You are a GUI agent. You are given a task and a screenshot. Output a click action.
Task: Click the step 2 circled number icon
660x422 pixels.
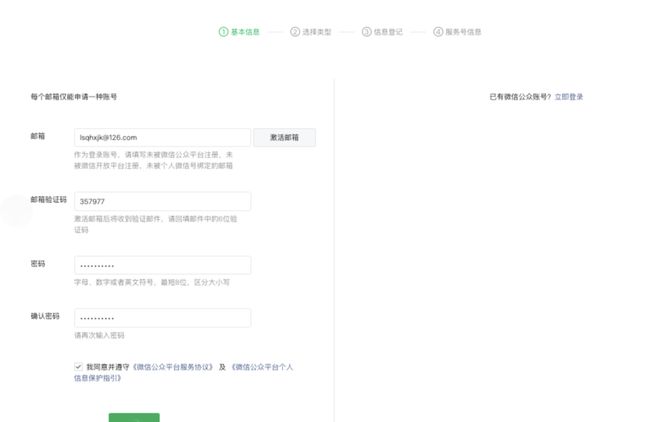coord(295,32)
